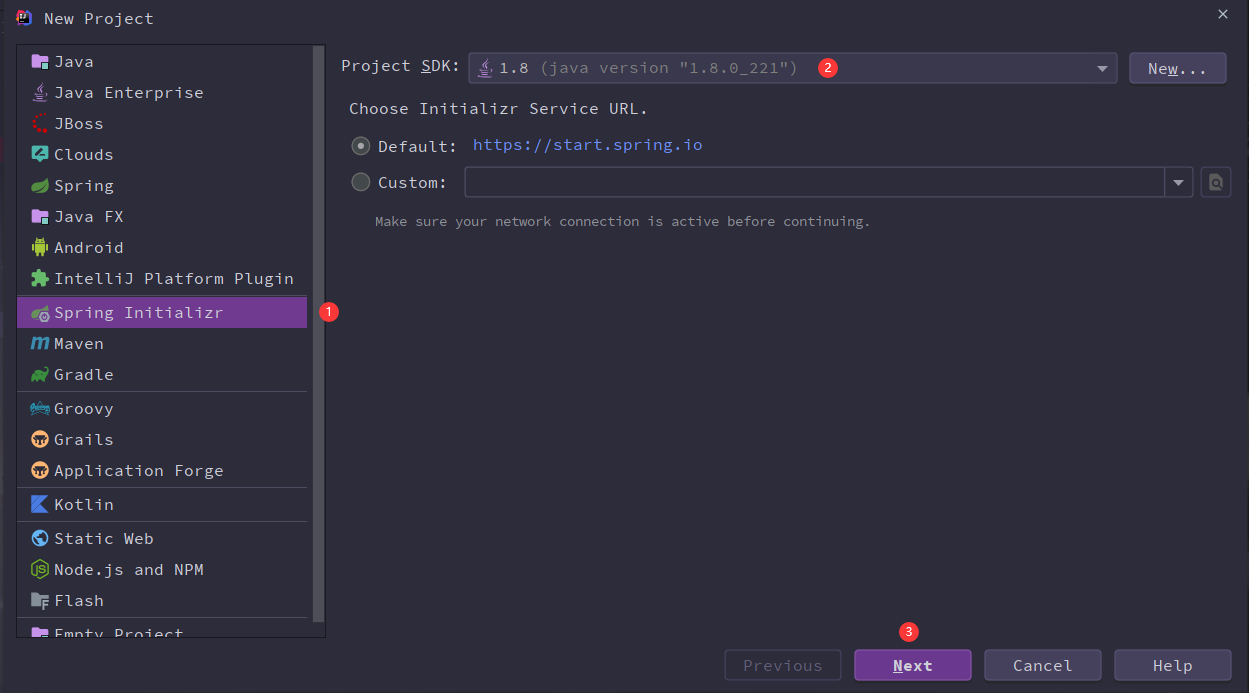Choose the Spring leaf icon

click(40, 186)
